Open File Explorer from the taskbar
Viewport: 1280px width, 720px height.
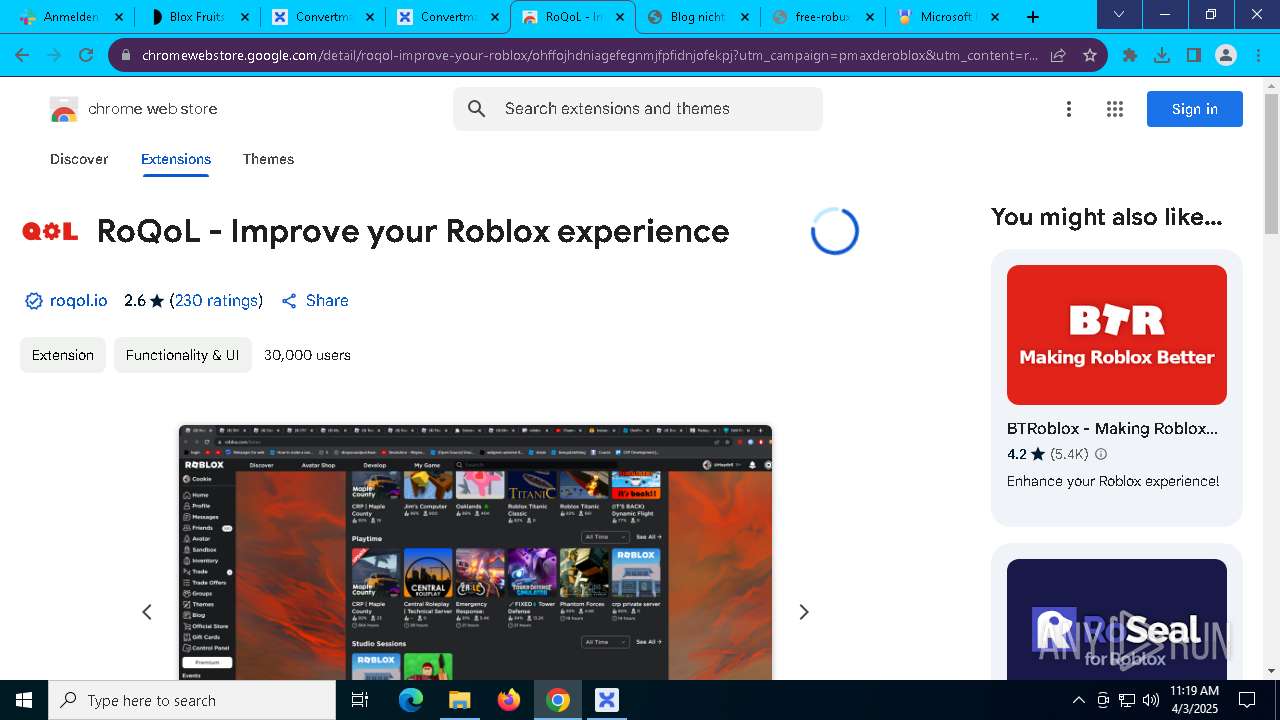[460, 700]
